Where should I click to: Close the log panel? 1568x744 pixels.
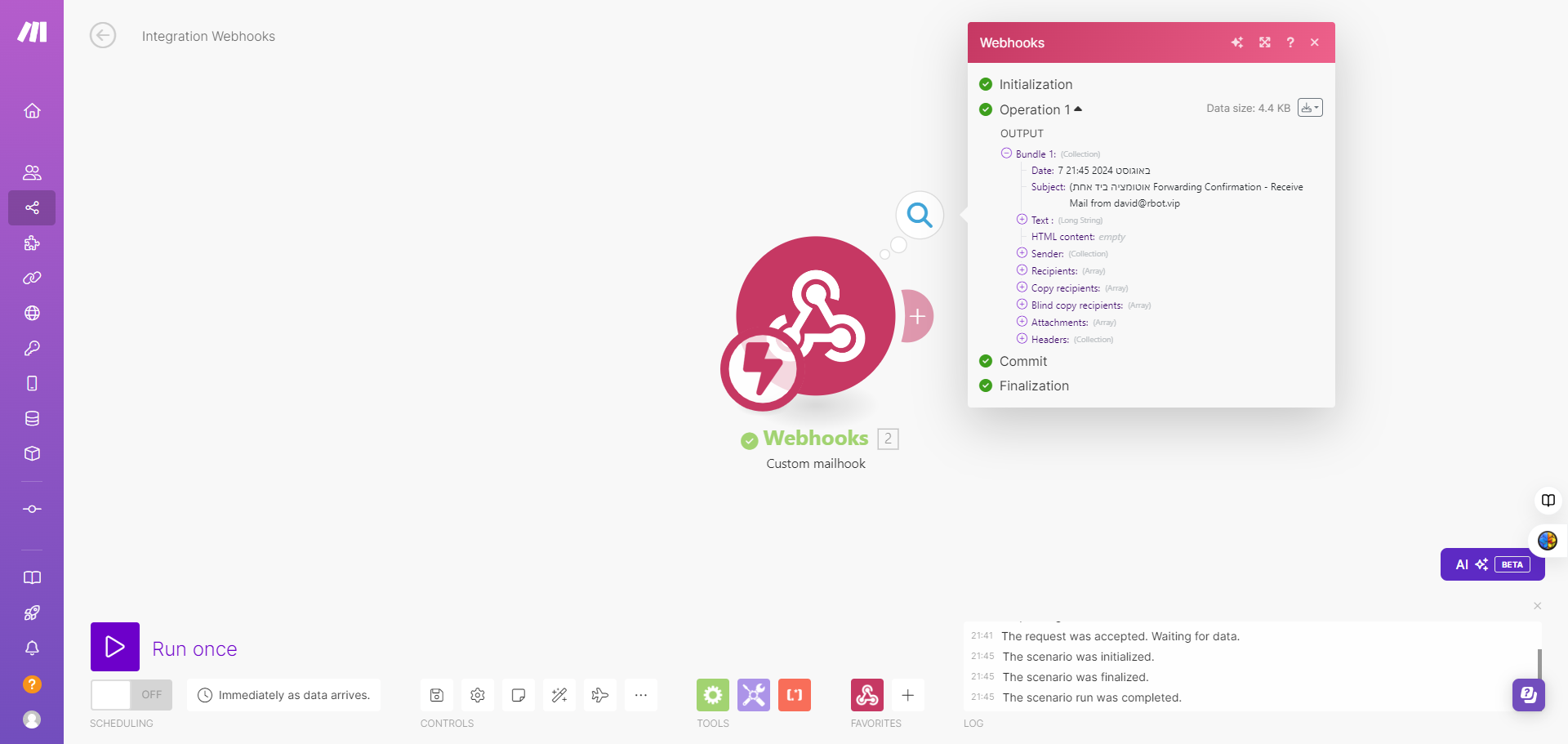(x=1538, y=606)
